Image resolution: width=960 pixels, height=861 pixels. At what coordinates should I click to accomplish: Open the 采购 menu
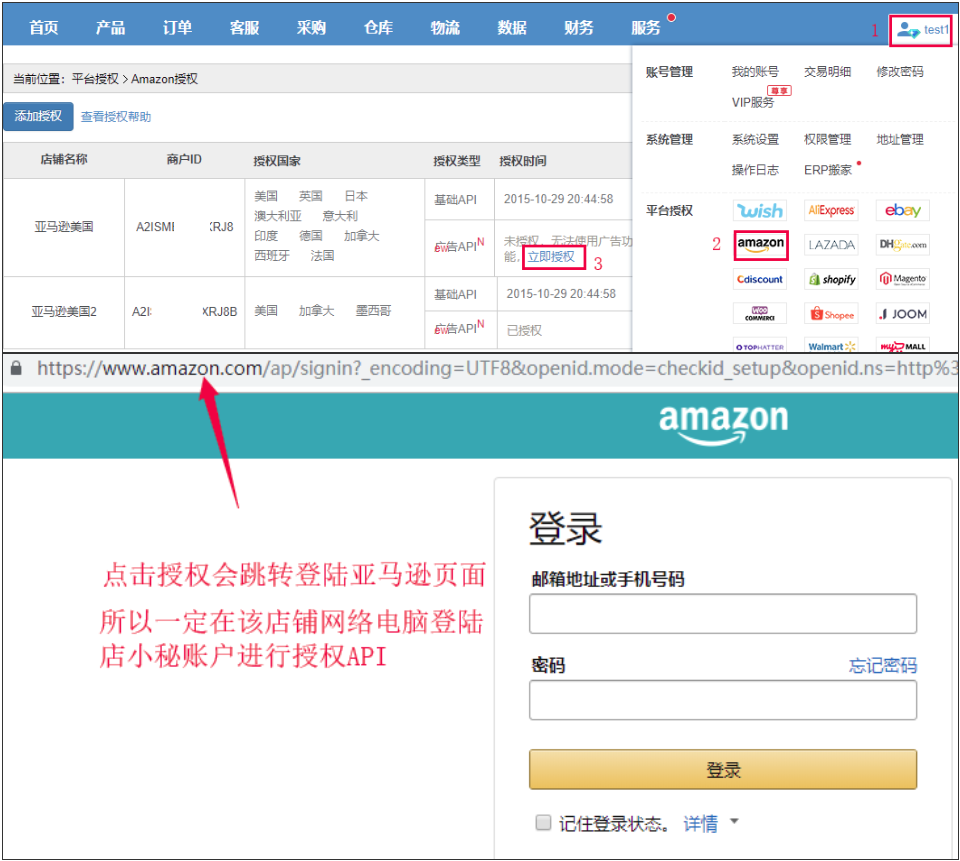(311, 28)
